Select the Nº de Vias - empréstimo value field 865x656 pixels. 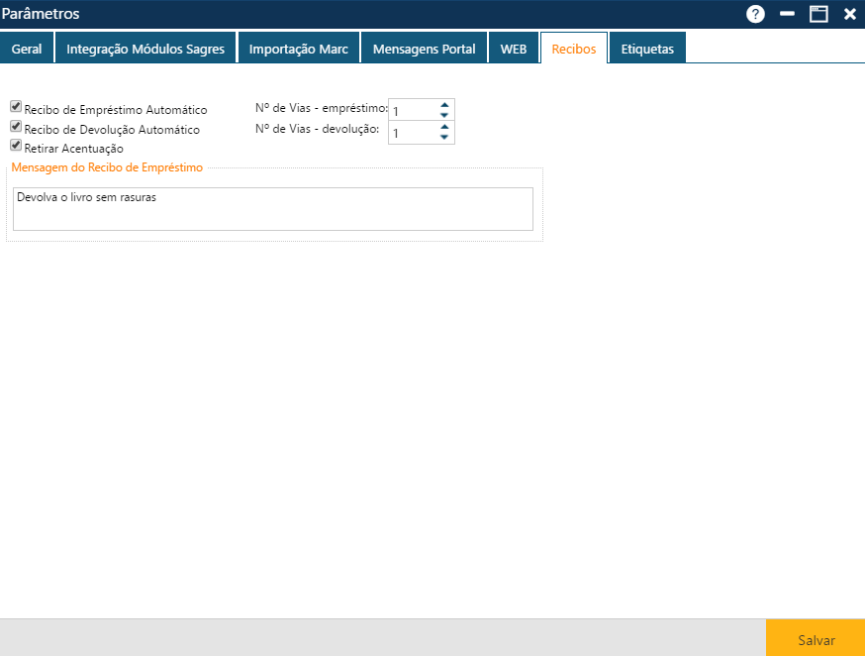(x=410, y=109)
